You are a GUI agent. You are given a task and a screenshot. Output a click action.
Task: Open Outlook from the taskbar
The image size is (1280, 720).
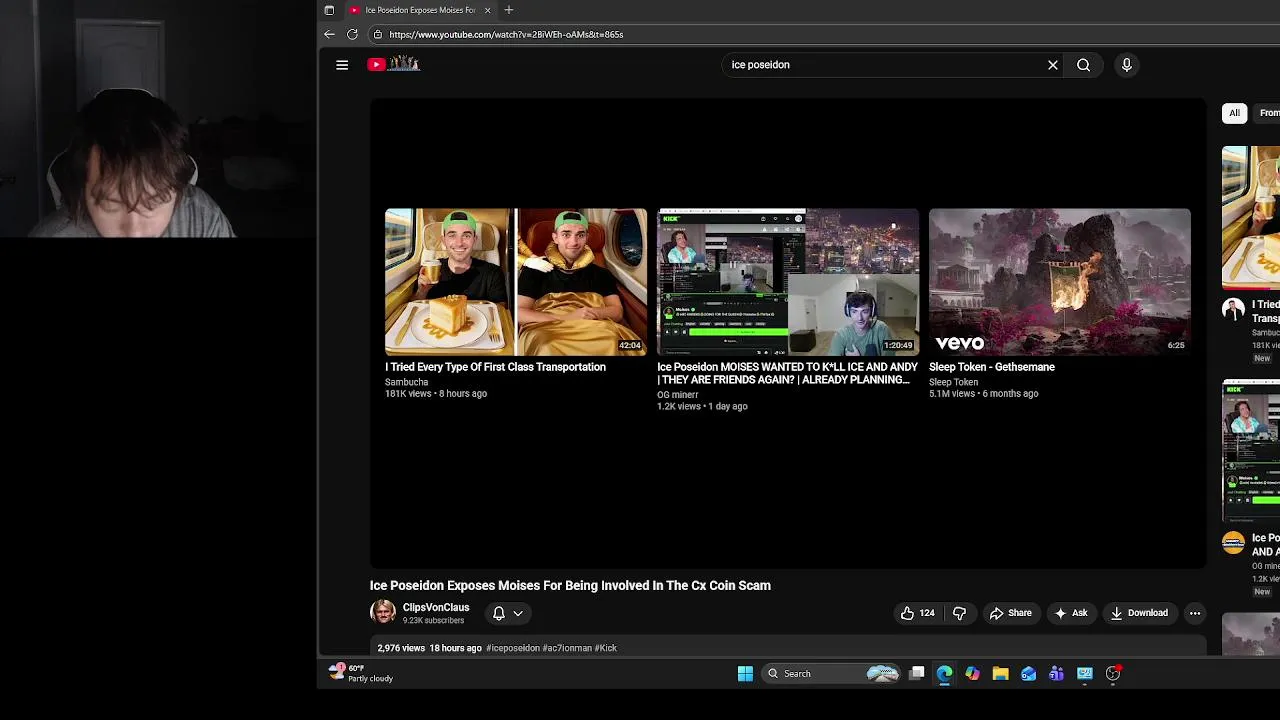(x=1028, y=674)
